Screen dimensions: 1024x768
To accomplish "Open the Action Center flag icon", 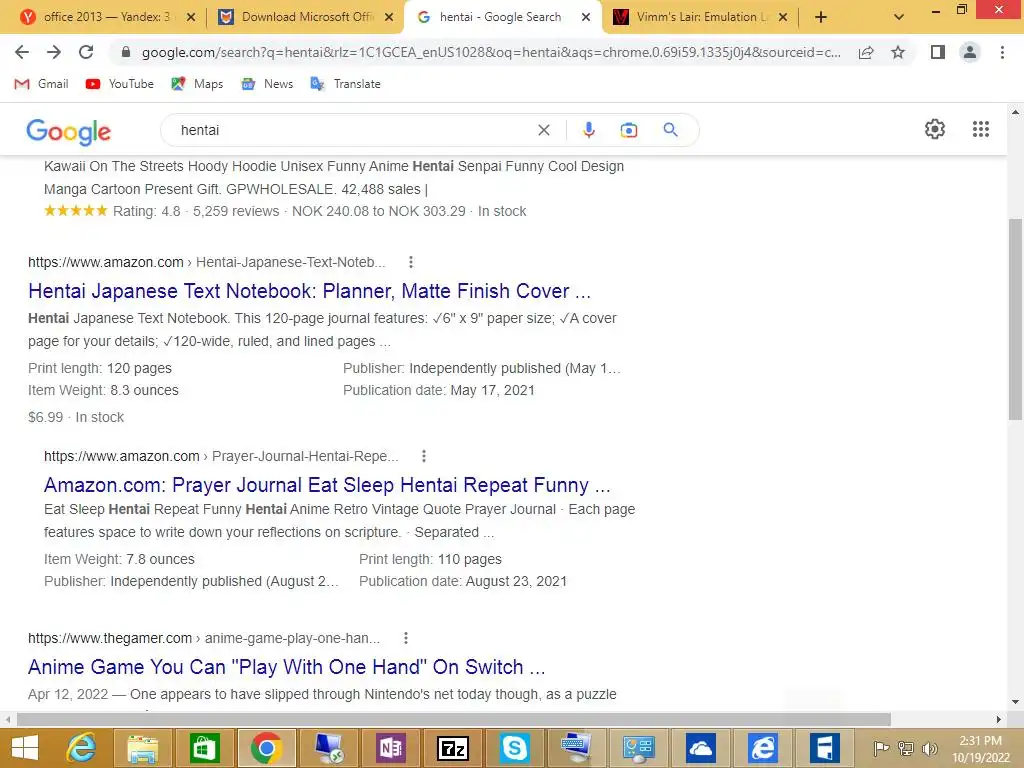I will pos(881,748).
